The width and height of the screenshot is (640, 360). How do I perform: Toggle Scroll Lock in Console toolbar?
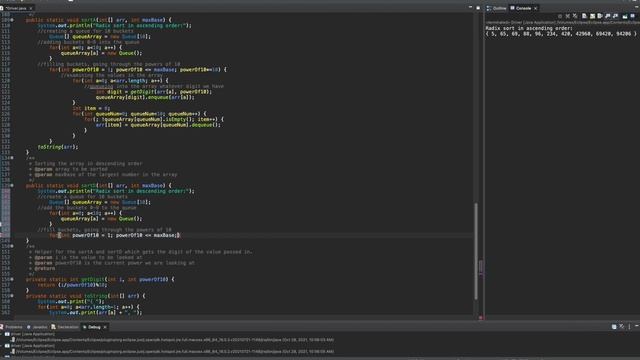pos(593,16)
